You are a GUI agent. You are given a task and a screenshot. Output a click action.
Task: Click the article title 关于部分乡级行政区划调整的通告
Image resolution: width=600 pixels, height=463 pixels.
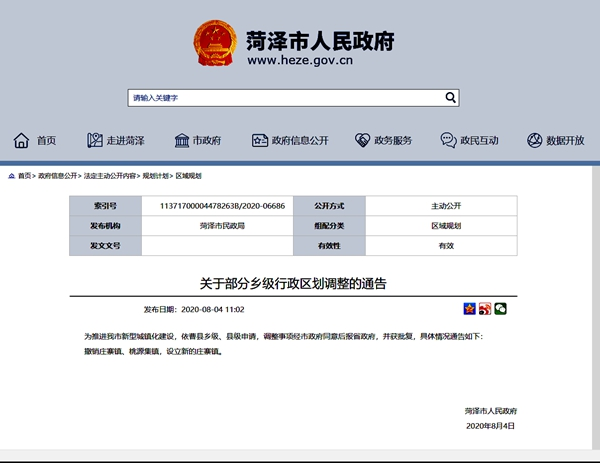coord(293,284)
